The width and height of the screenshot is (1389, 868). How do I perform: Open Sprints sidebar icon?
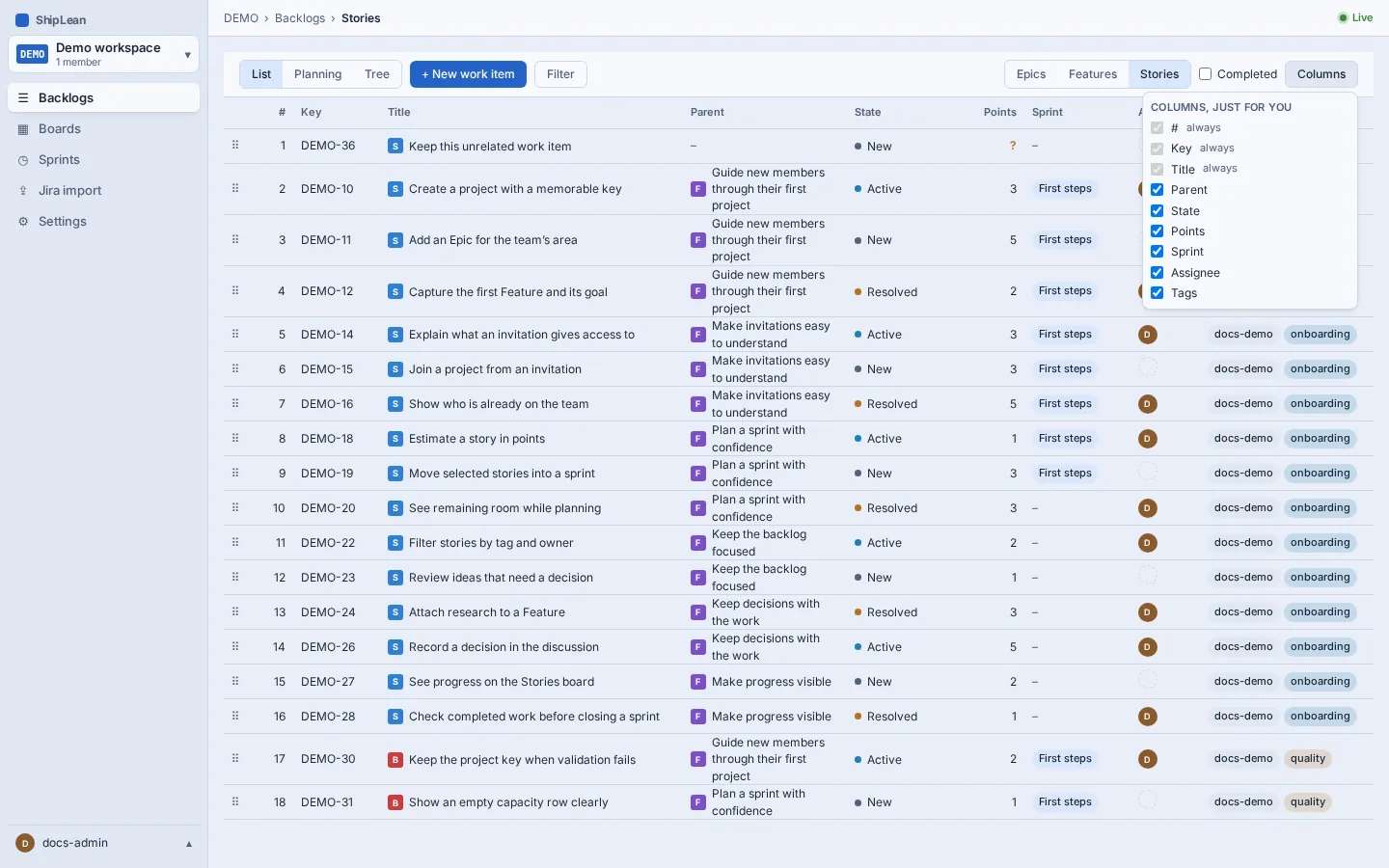coord(23,160)
